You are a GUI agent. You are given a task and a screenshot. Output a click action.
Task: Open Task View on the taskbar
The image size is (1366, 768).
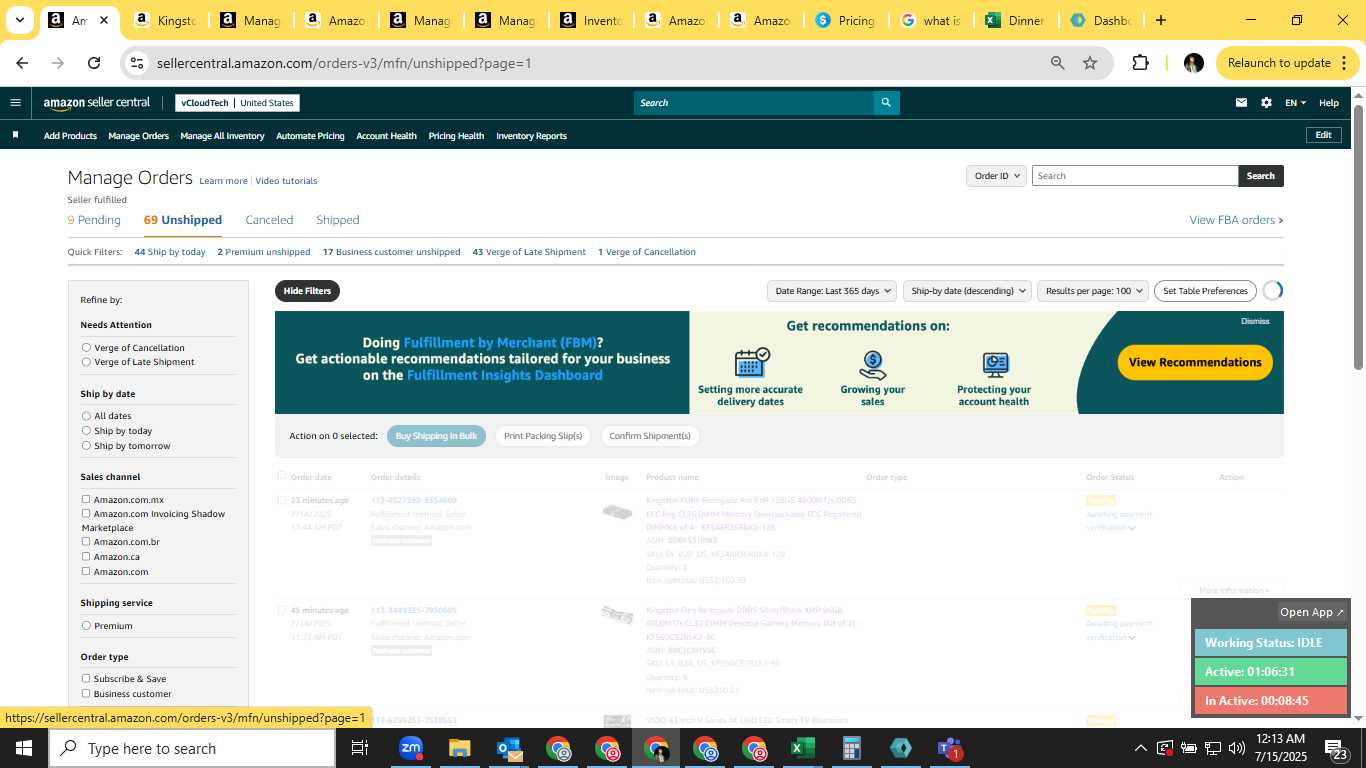360,748
